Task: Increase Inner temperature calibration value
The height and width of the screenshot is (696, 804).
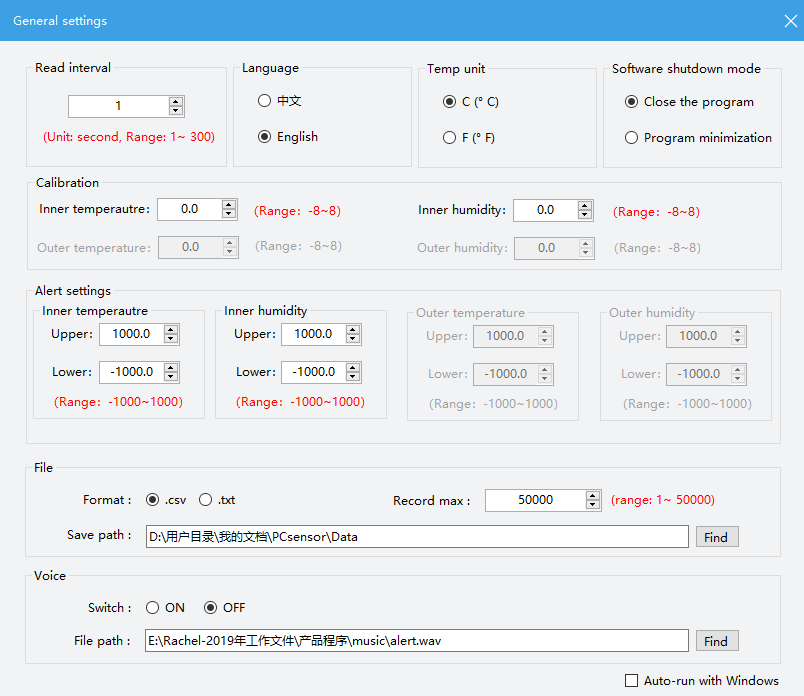Action: pos(229,205)
